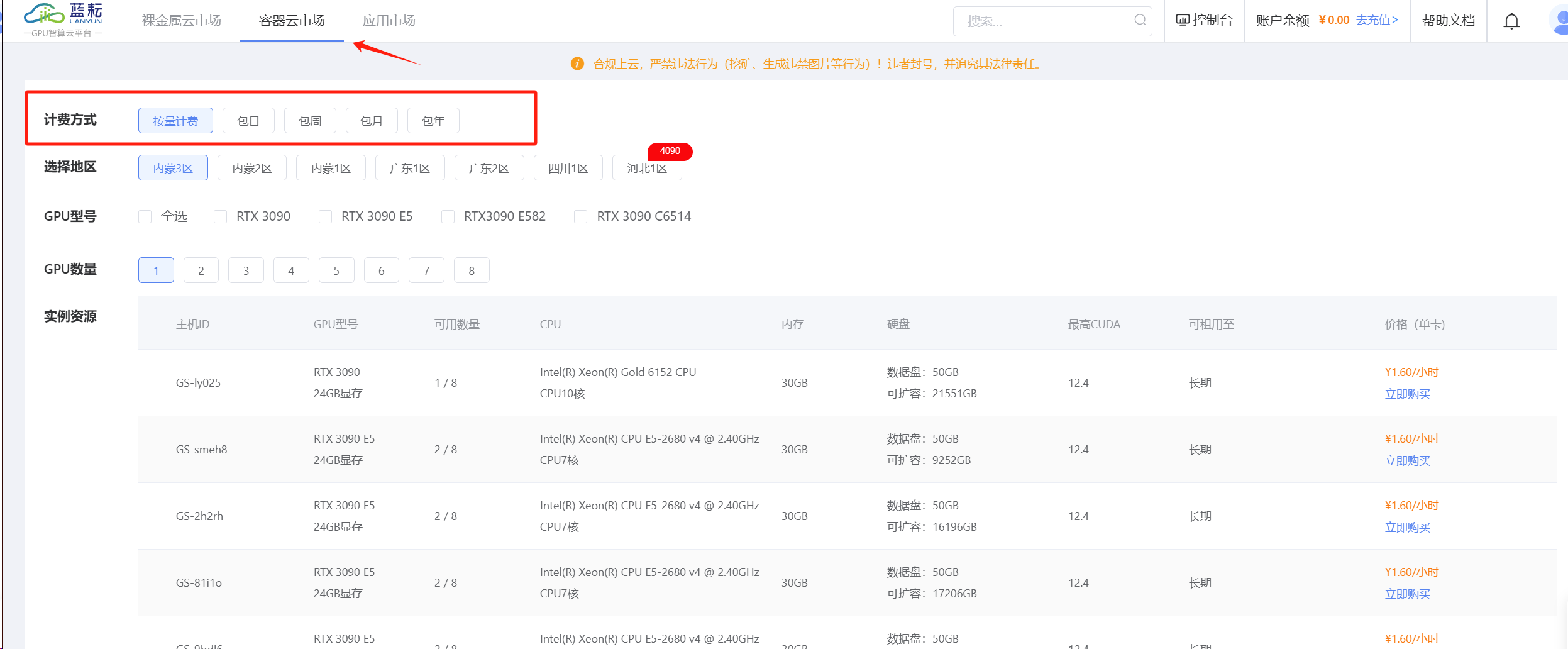The image size is (1568, 649).
Task: Click the LANYUN logo
Action: [x=63, y=20]
